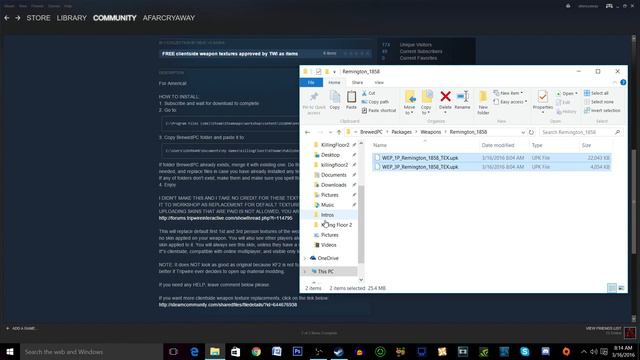This screenshot has height=360, width=640.
Task: Open Steam LIBRARY section
Action: click(72, 18)
